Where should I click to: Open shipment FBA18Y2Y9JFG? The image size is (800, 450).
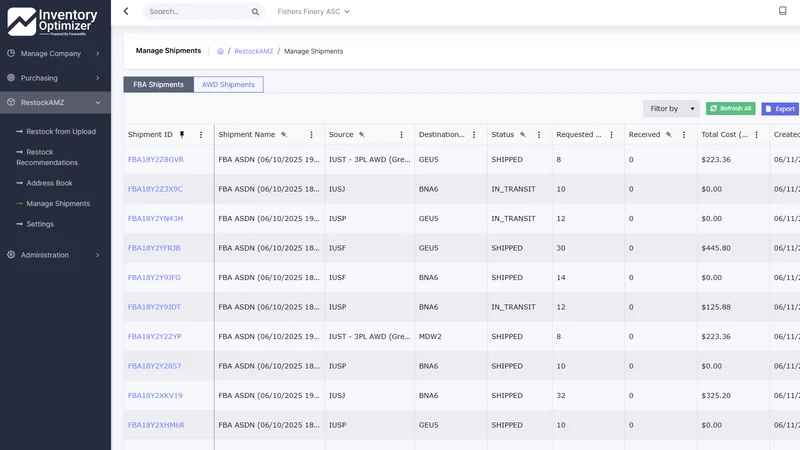[x=154, y=278]
